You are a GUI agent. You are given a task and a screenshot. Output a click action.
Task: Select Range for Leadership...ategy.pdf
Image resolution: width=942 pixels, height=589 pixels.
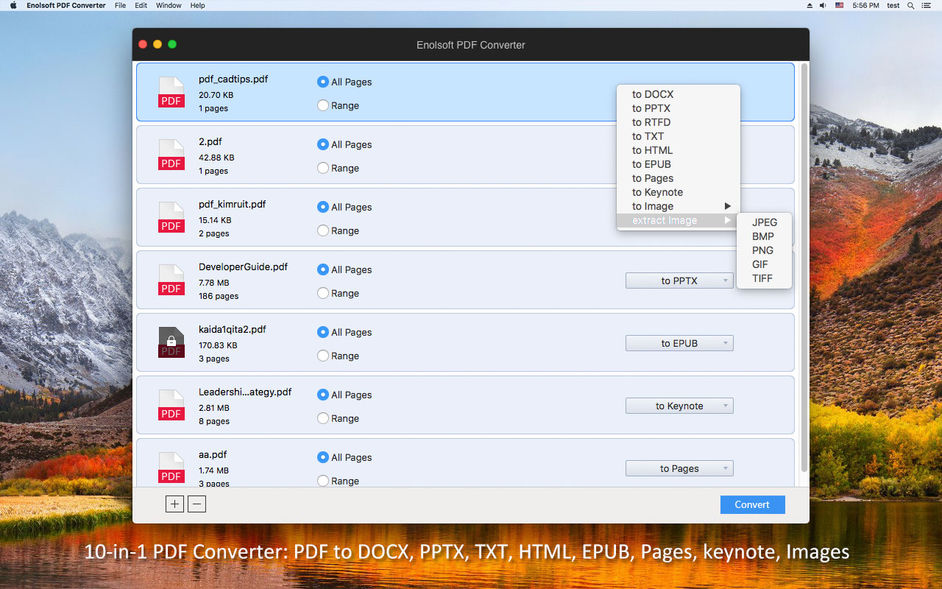click(323, 418)
